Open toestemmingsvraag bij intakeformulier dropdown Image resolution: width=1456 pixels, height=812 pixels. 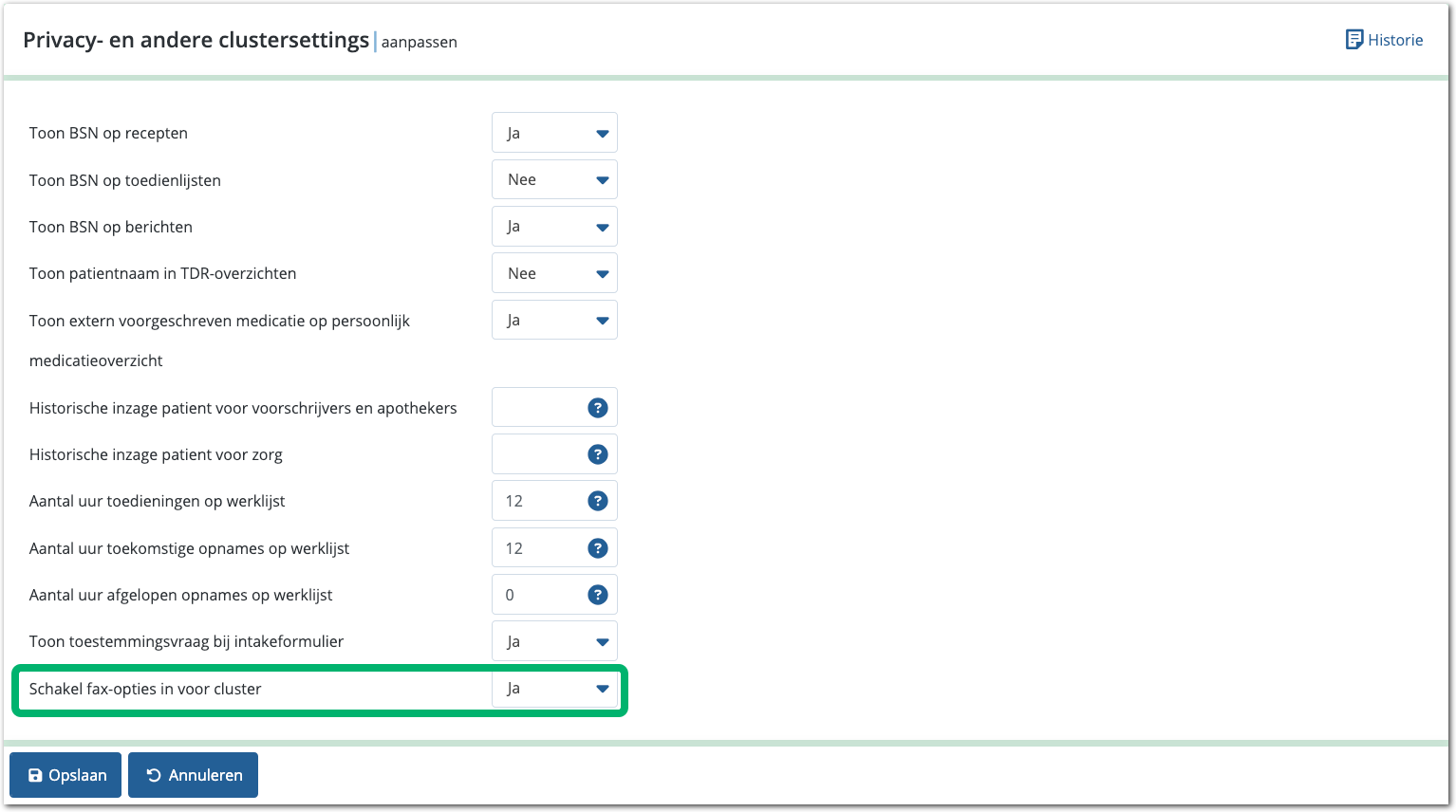click(x=554, y=641)
